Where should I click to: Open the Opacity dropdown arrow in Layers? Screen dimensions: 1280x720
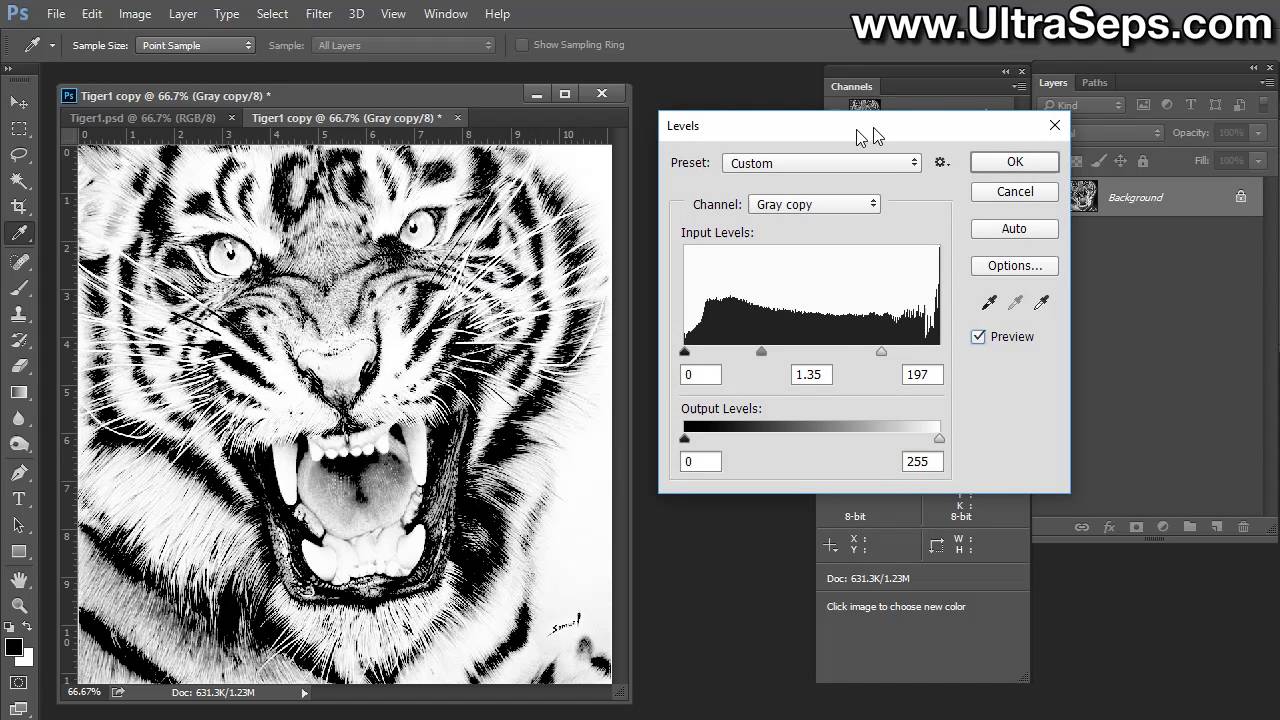[1257, 133]
